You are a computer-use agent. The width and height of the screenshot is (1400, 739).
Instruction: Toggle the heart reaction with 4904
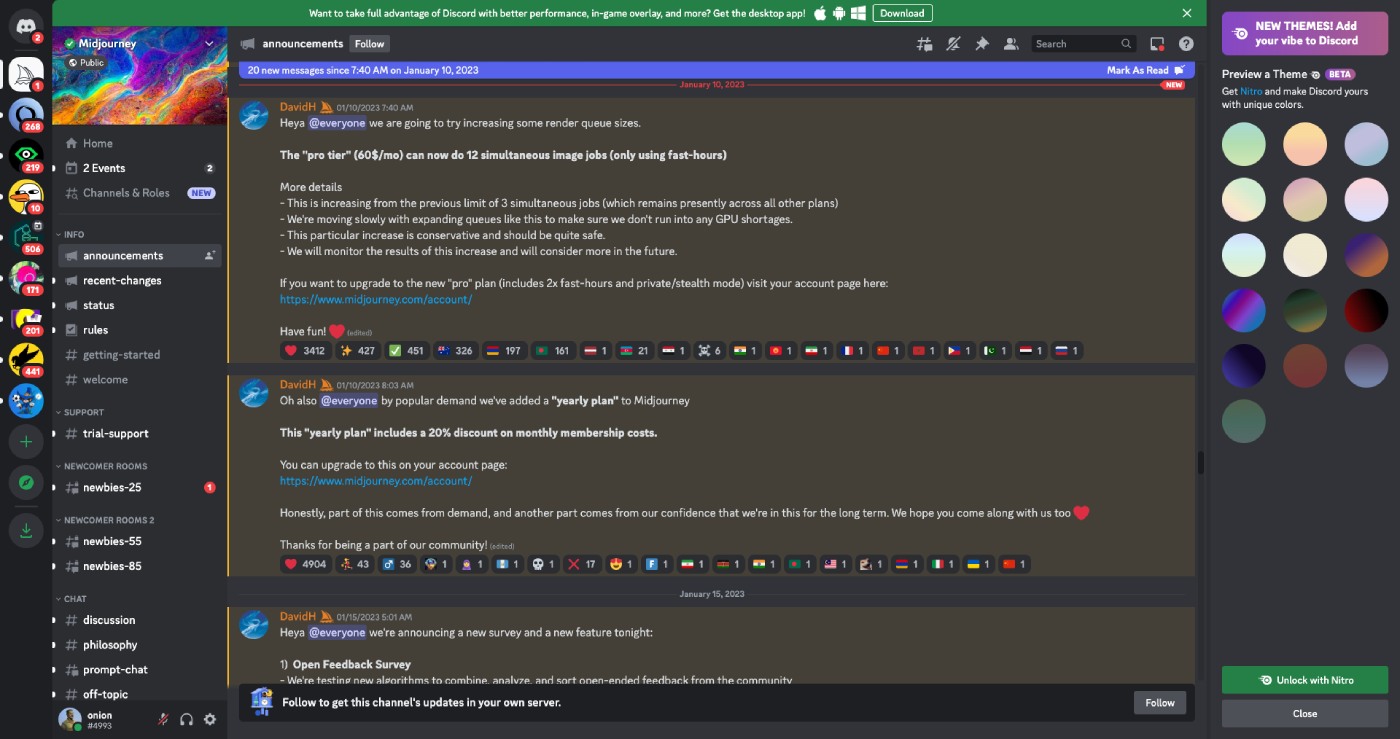pyautogui.click(x=305, y=564)
